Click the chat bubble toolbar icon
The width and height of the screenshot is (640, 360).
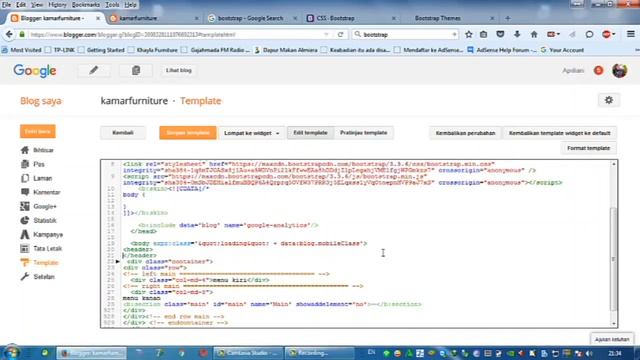(589, 35)
